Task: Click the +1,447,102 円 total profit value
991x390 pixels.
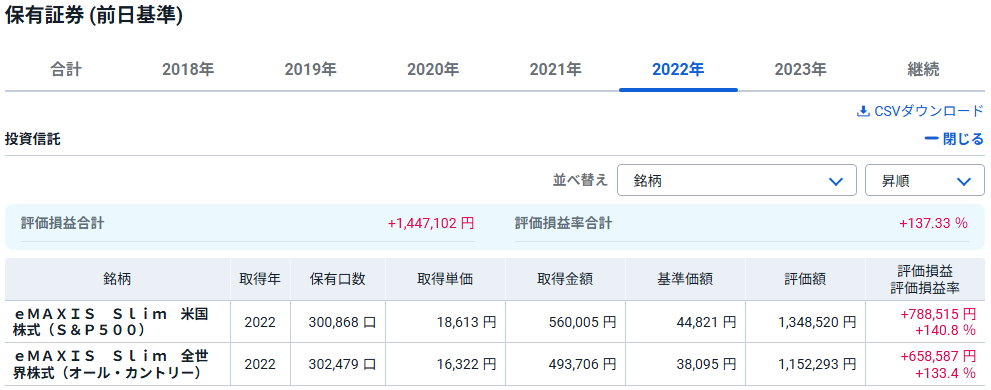Action: point(431,223)
